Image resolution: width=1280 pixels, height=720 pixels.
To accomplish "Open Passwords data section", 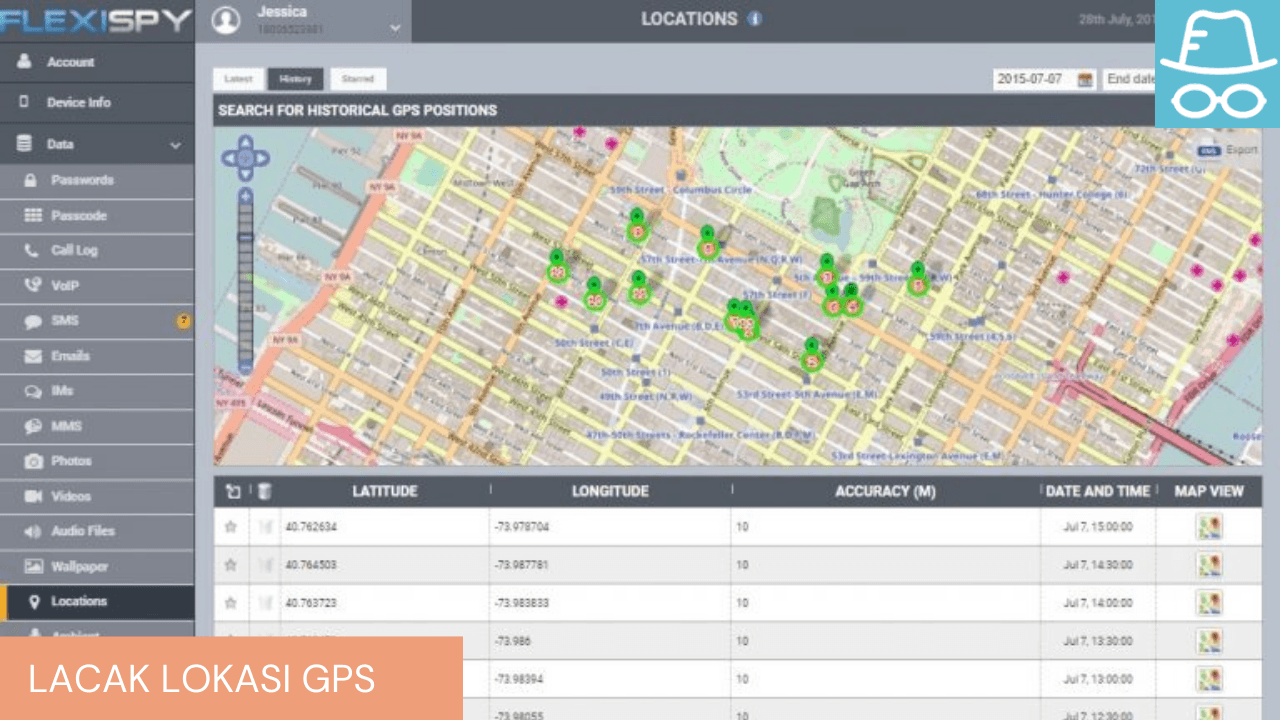I will coord(97,180).
